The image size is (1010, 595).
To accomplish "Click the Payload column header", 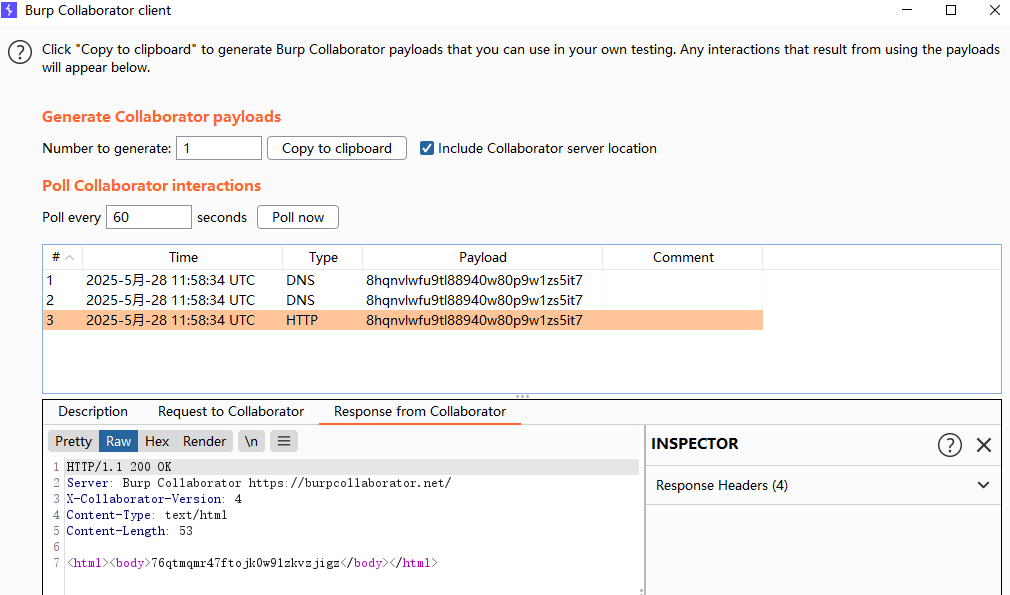I will point(482,257).
